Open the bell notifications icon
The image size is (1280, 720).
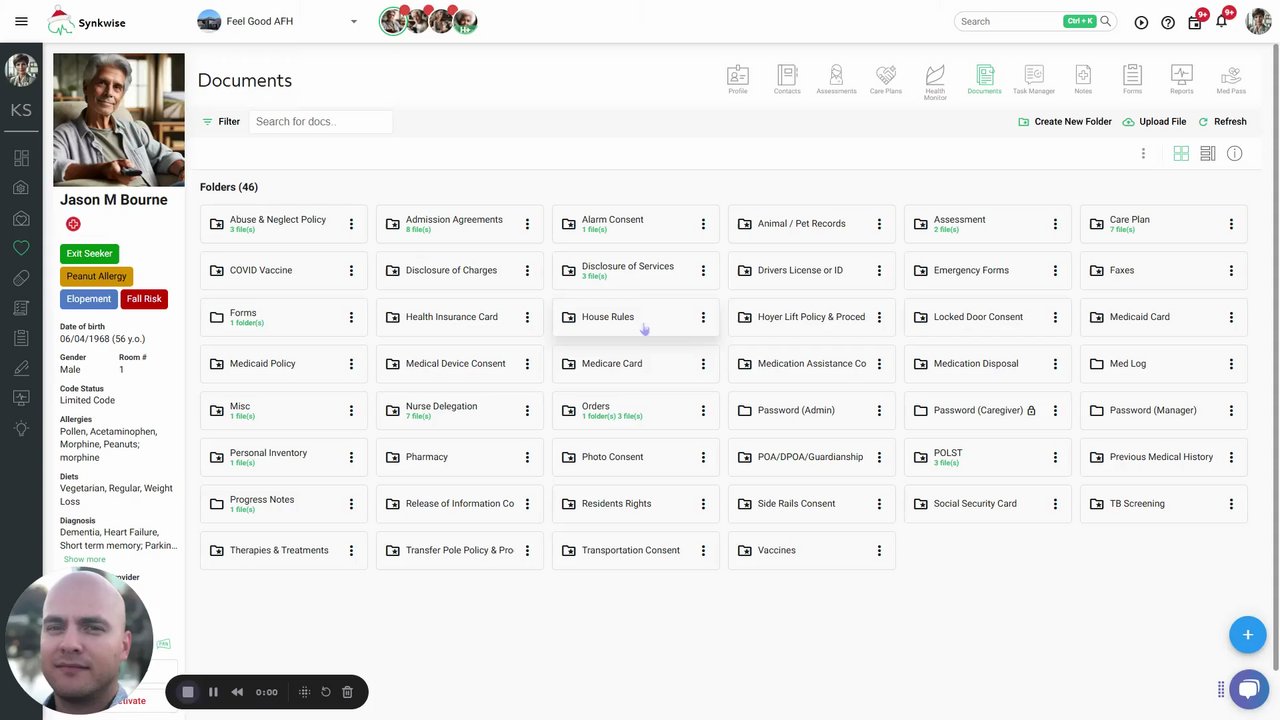1222,21
